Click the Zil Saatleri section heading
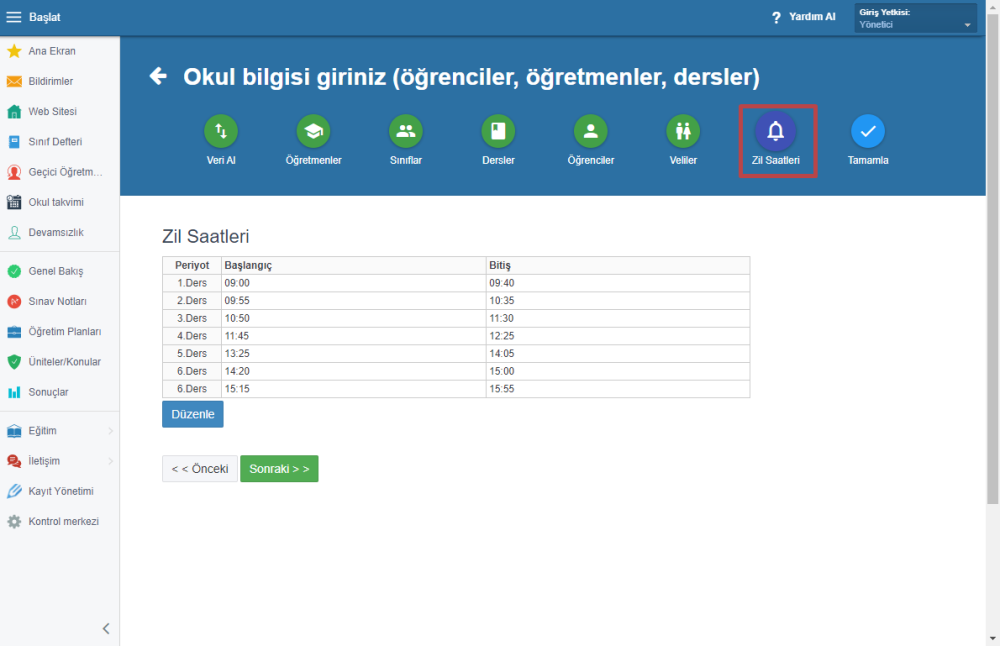This screenshot has height=646, width=1000. click(205, 237)
